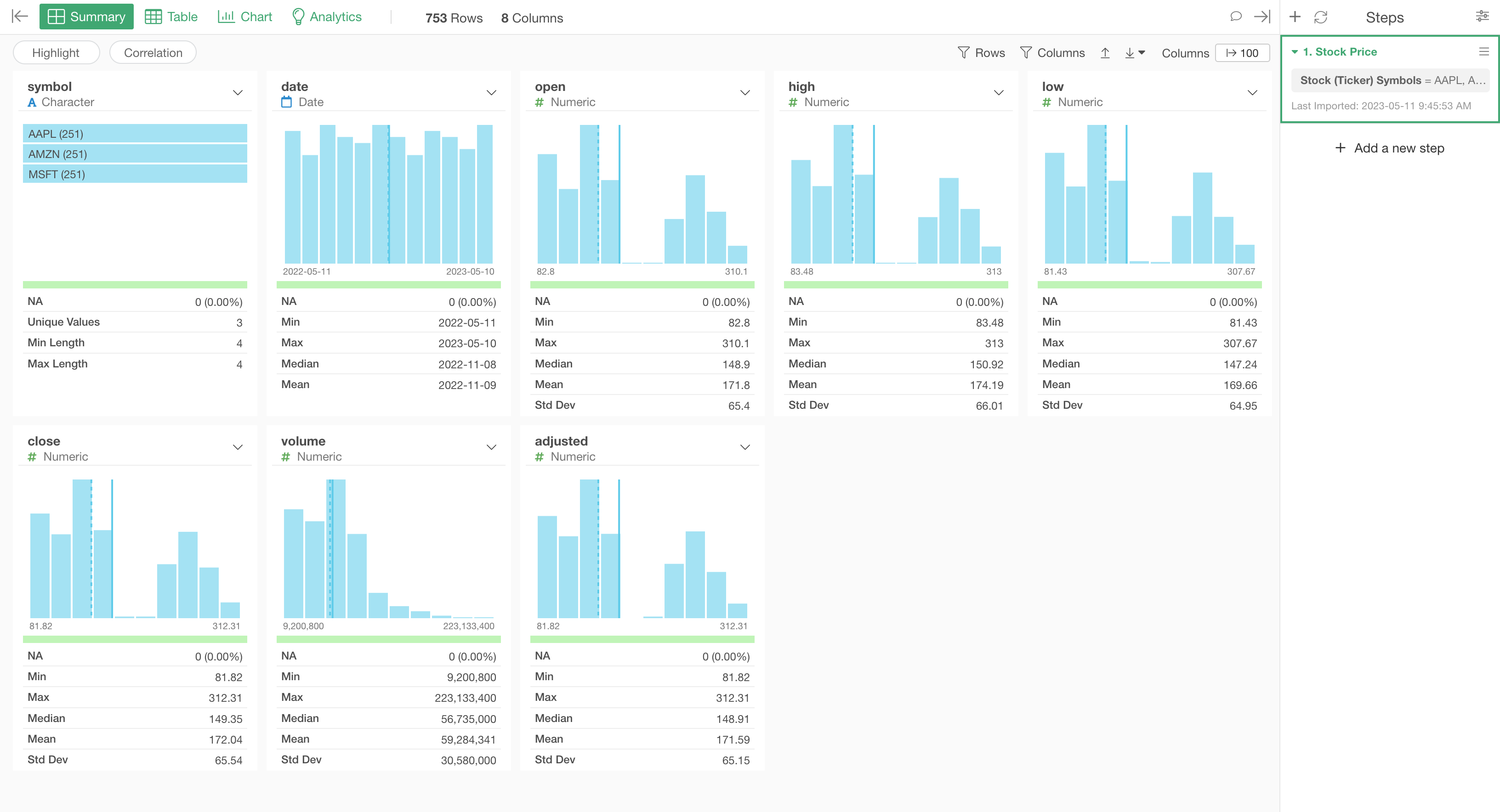This screenshot has height=812, width=1500.
Task: Toggle the Correlation button
Action: click(153, 52)
